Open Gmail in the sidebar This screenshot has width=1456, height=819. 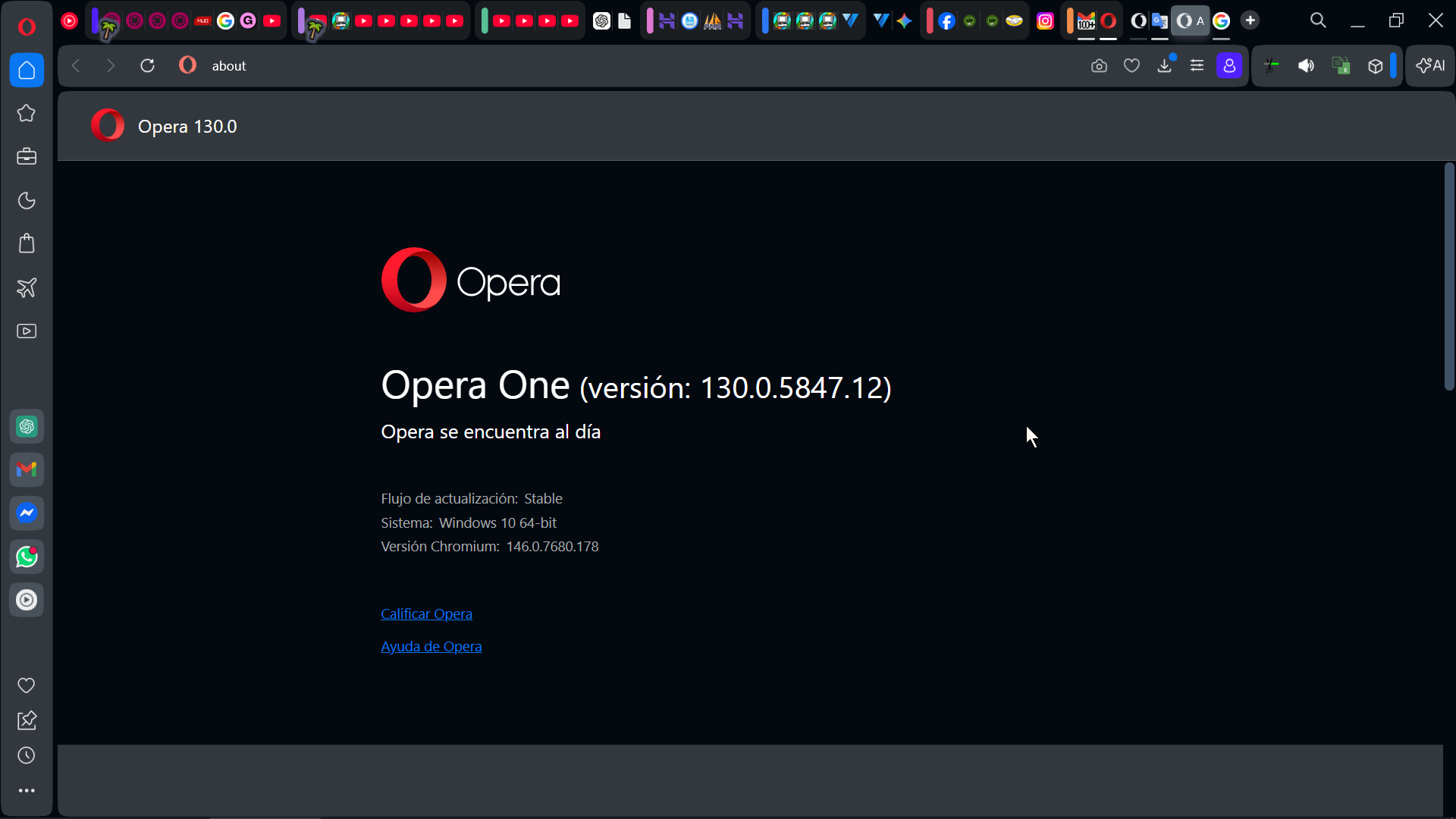click(x=27, y=469)
